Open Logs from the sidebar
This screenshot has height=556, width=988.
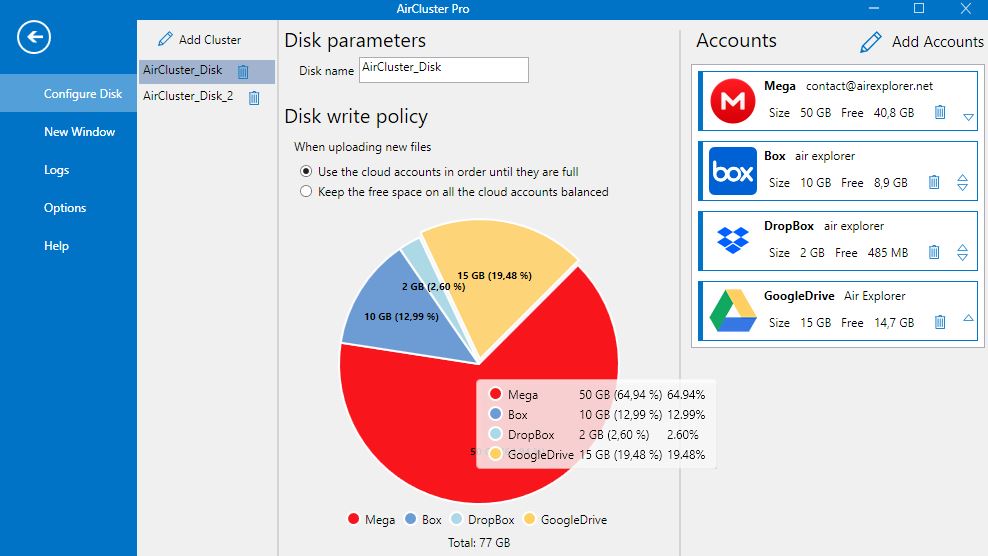(57, 170)
